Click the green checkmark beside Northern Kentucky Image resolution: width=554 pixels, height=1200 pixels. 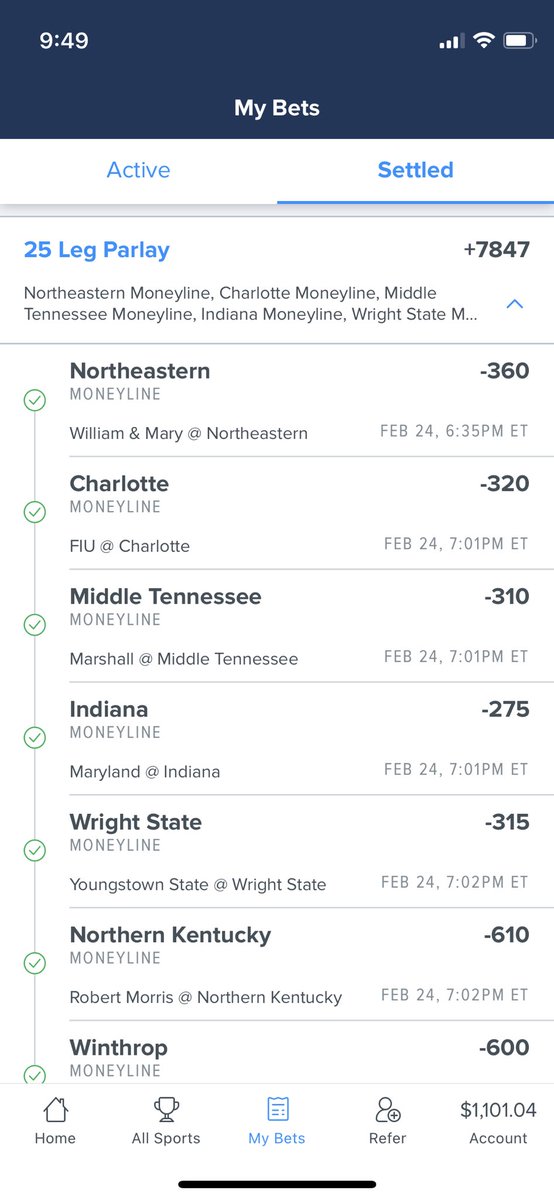click(x=34, y=964)
